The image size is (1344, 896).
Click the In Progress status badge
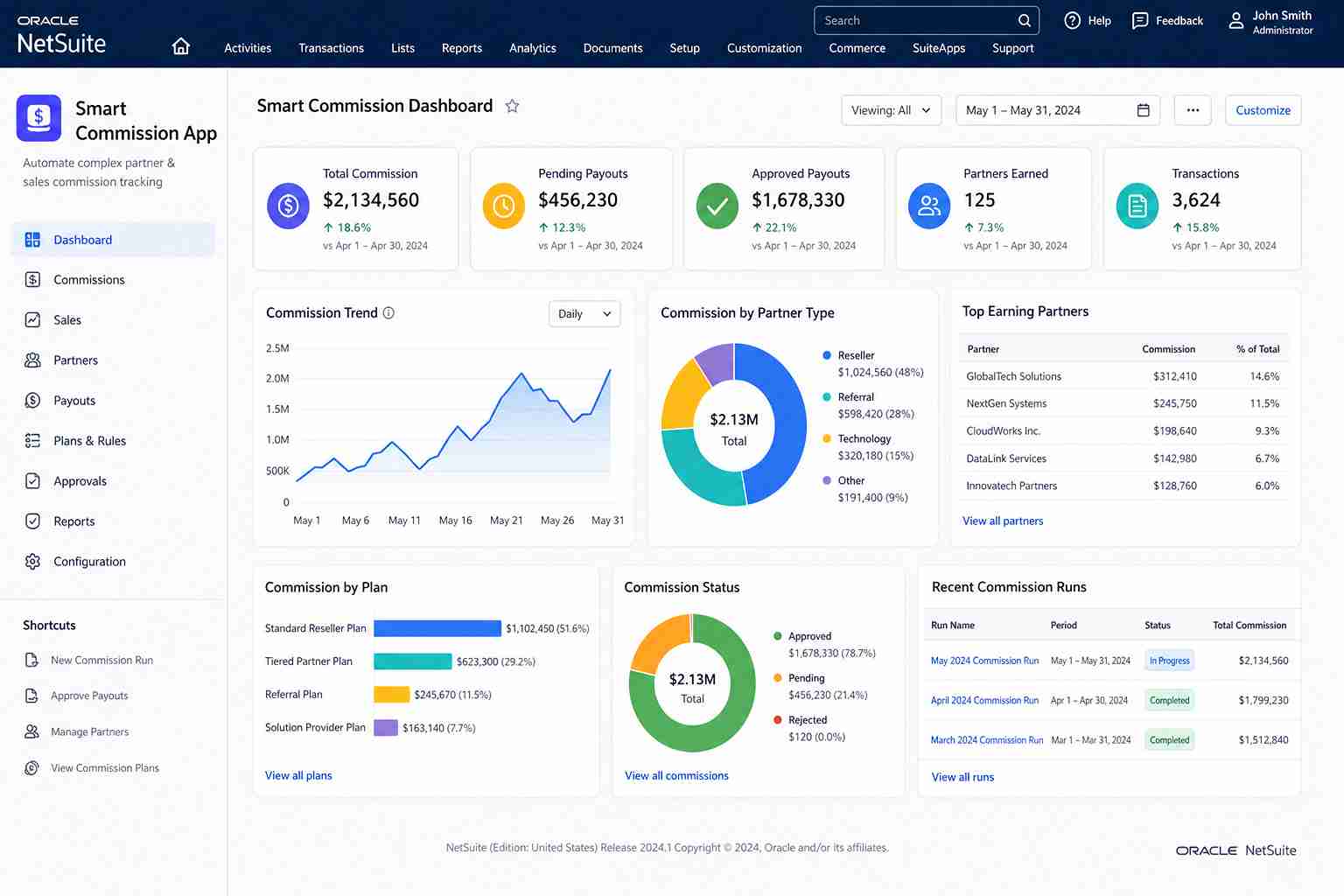pyautogui.click(x=1170, y=661)
